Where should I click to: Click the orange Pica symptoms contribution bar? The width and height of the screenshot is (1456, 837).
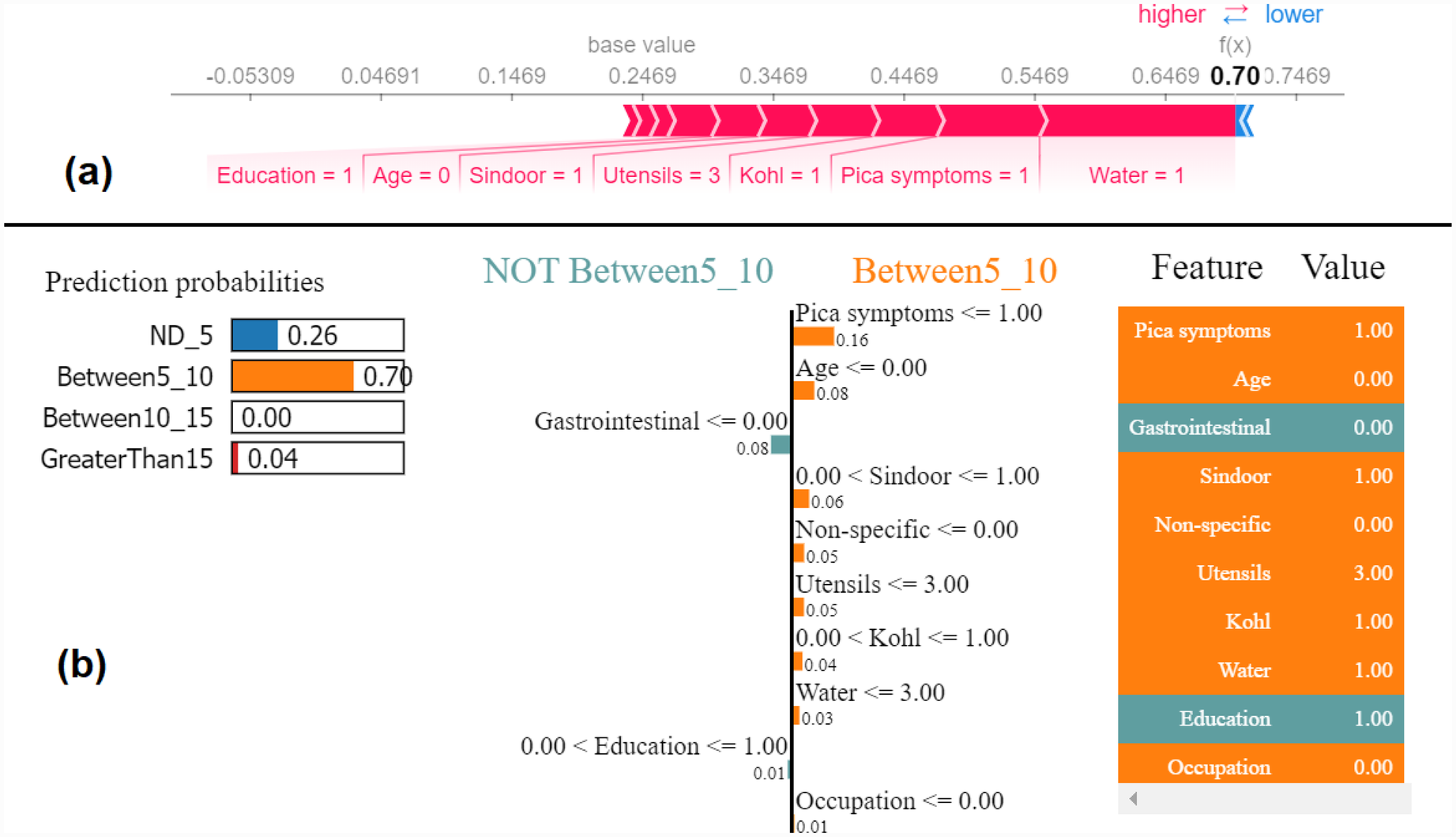tap(814, 337)
